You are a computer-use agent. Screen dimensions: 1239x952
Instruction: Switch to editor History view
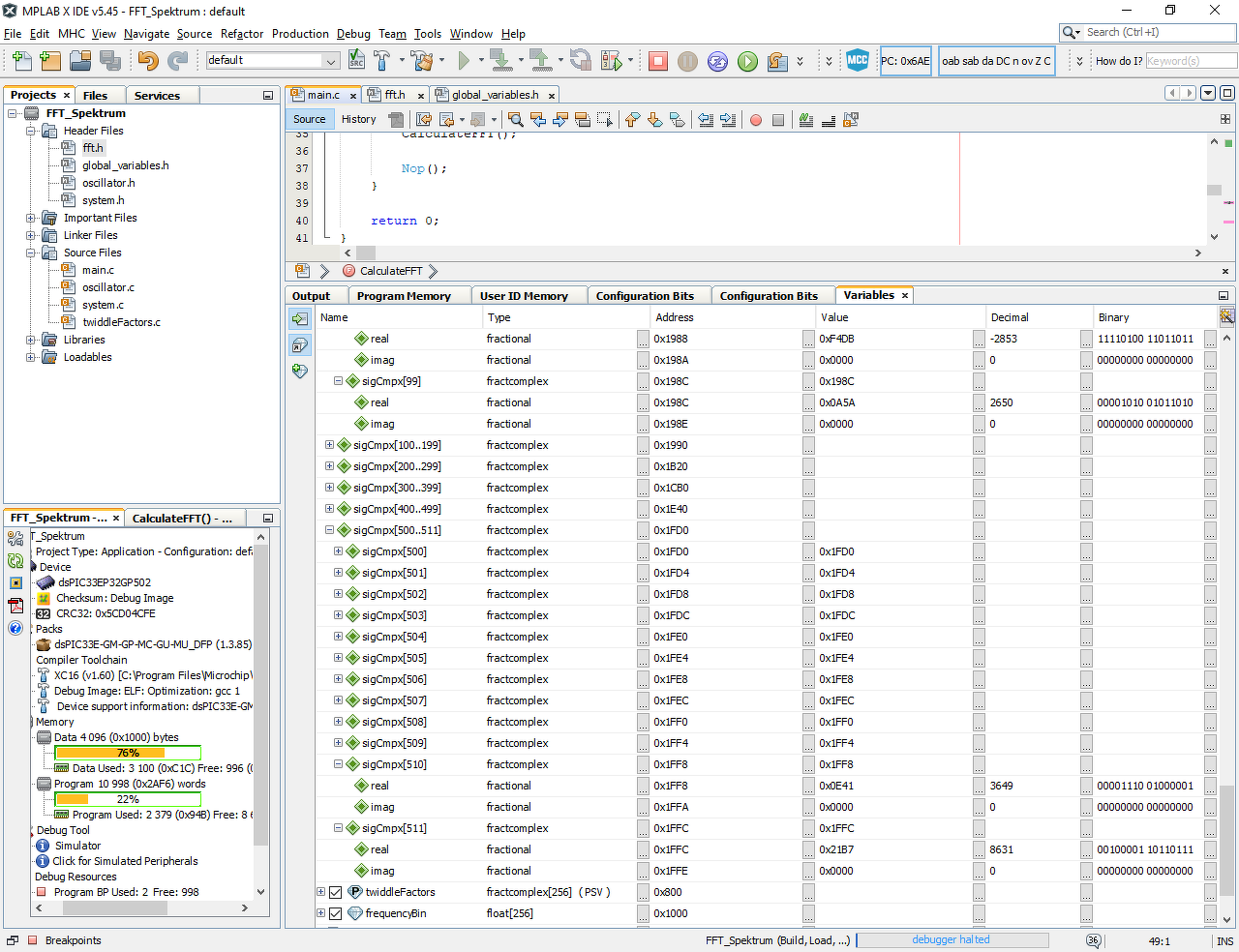358,120
